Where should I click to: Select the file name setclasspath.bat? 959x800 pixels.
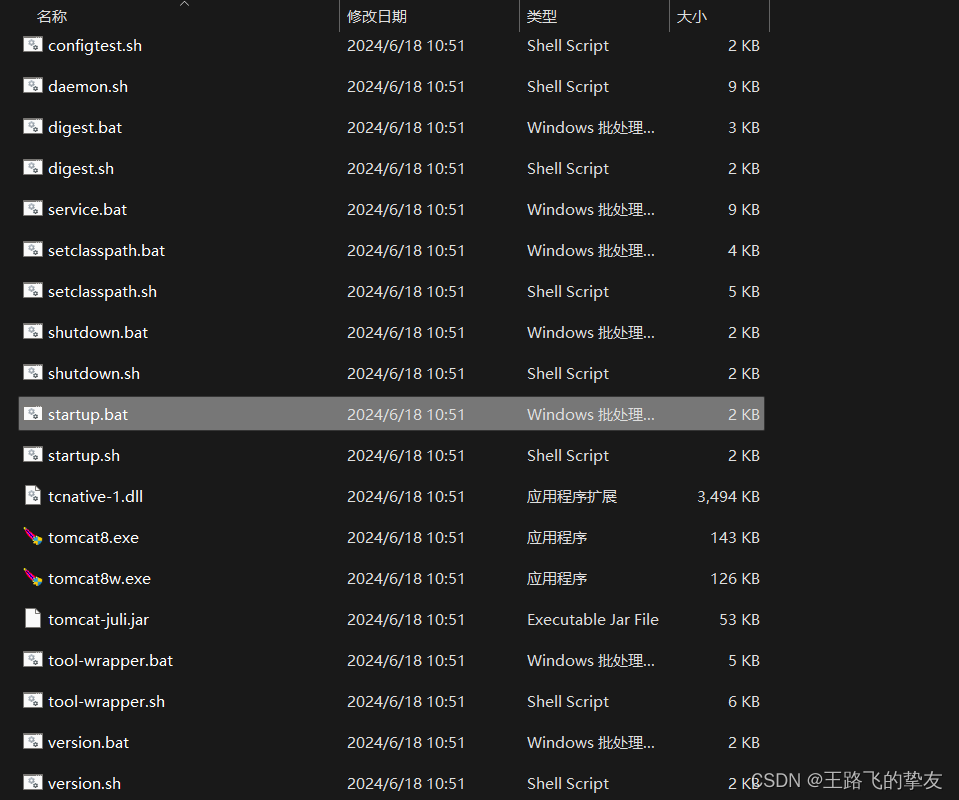coord(106,251)
